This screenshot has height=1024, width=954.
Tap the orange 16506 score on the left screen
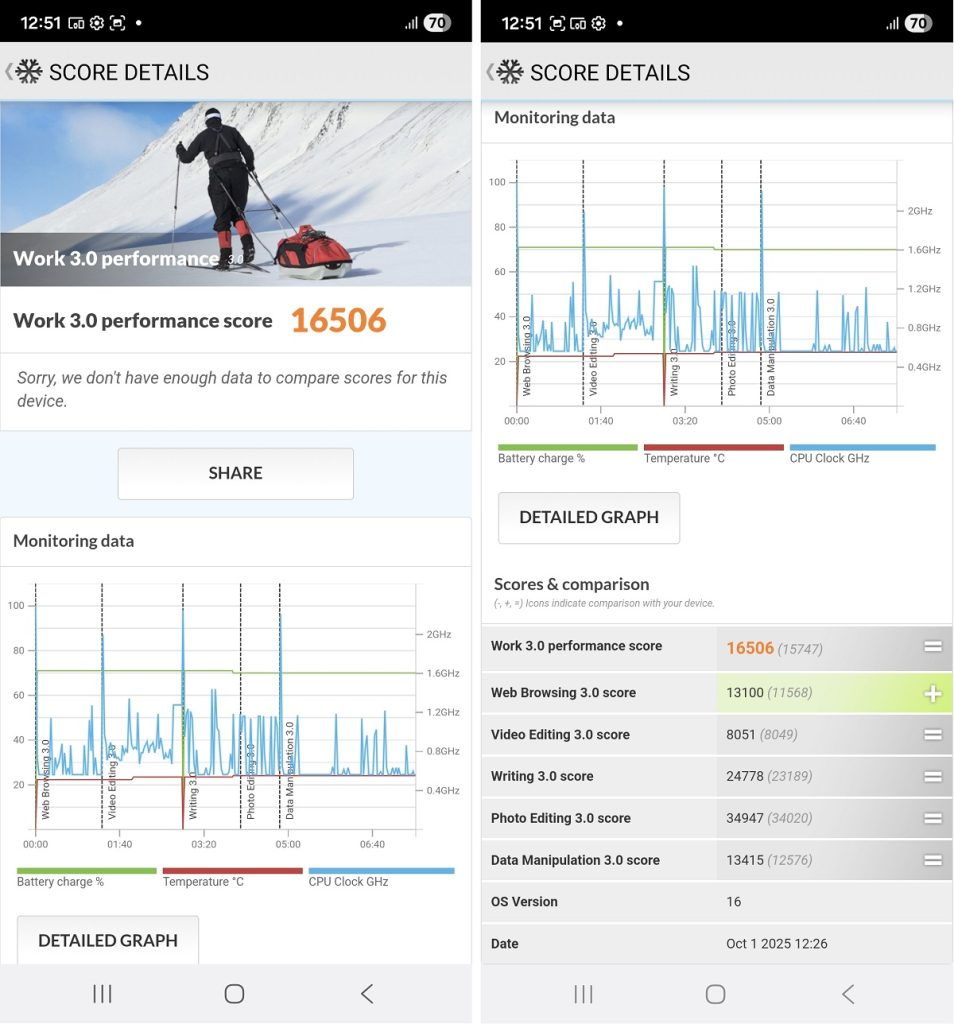(x=338, y=321)
